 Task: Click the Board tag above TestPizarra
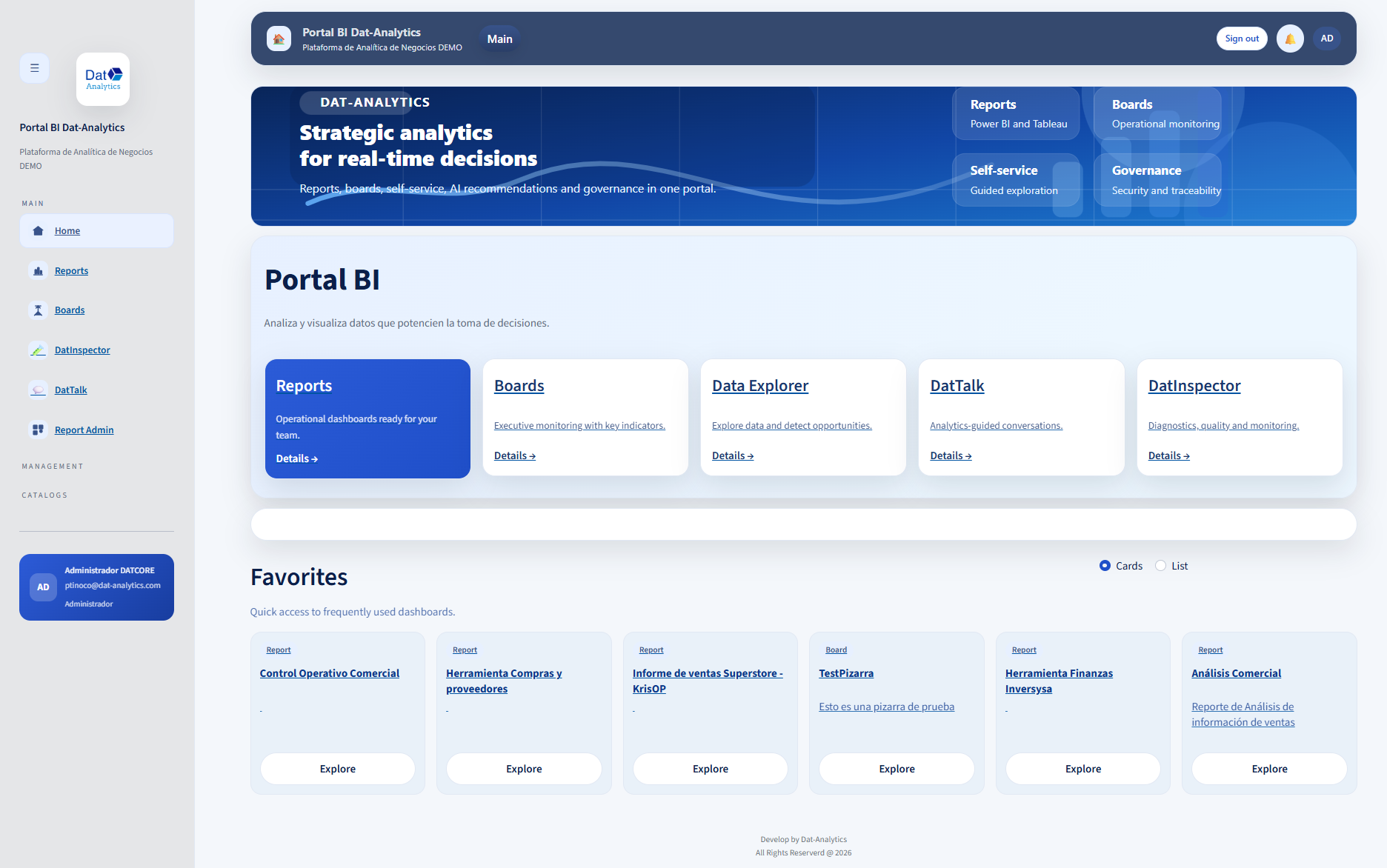836,650
